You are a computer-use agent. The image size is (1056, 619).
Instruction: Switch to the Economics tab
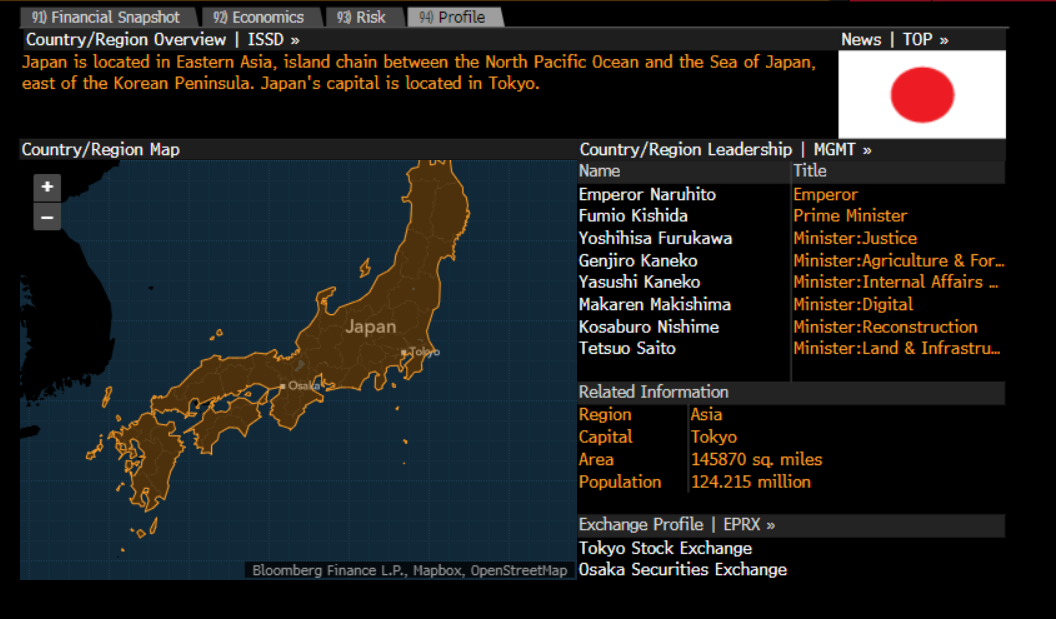[x=259, y=17]
